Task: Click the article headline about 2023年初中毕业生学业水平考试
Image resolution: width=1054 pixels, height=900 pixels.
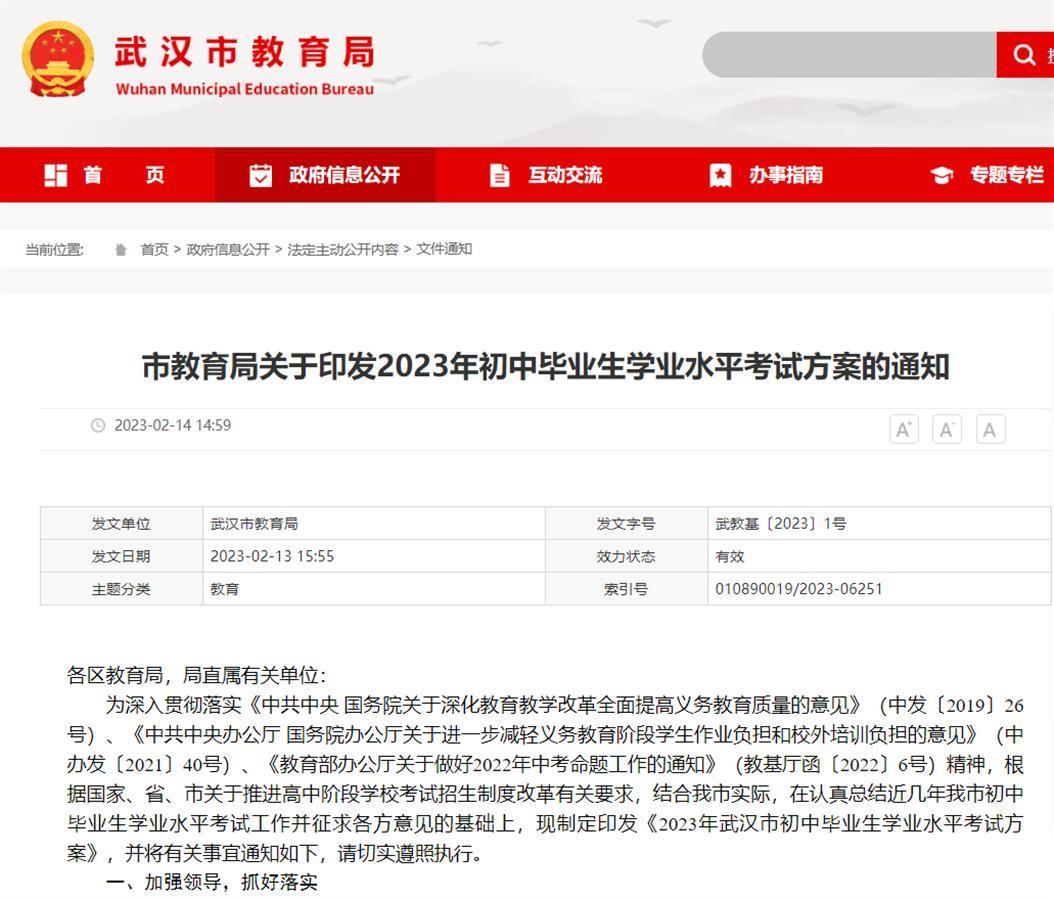Action: point(545,367)
